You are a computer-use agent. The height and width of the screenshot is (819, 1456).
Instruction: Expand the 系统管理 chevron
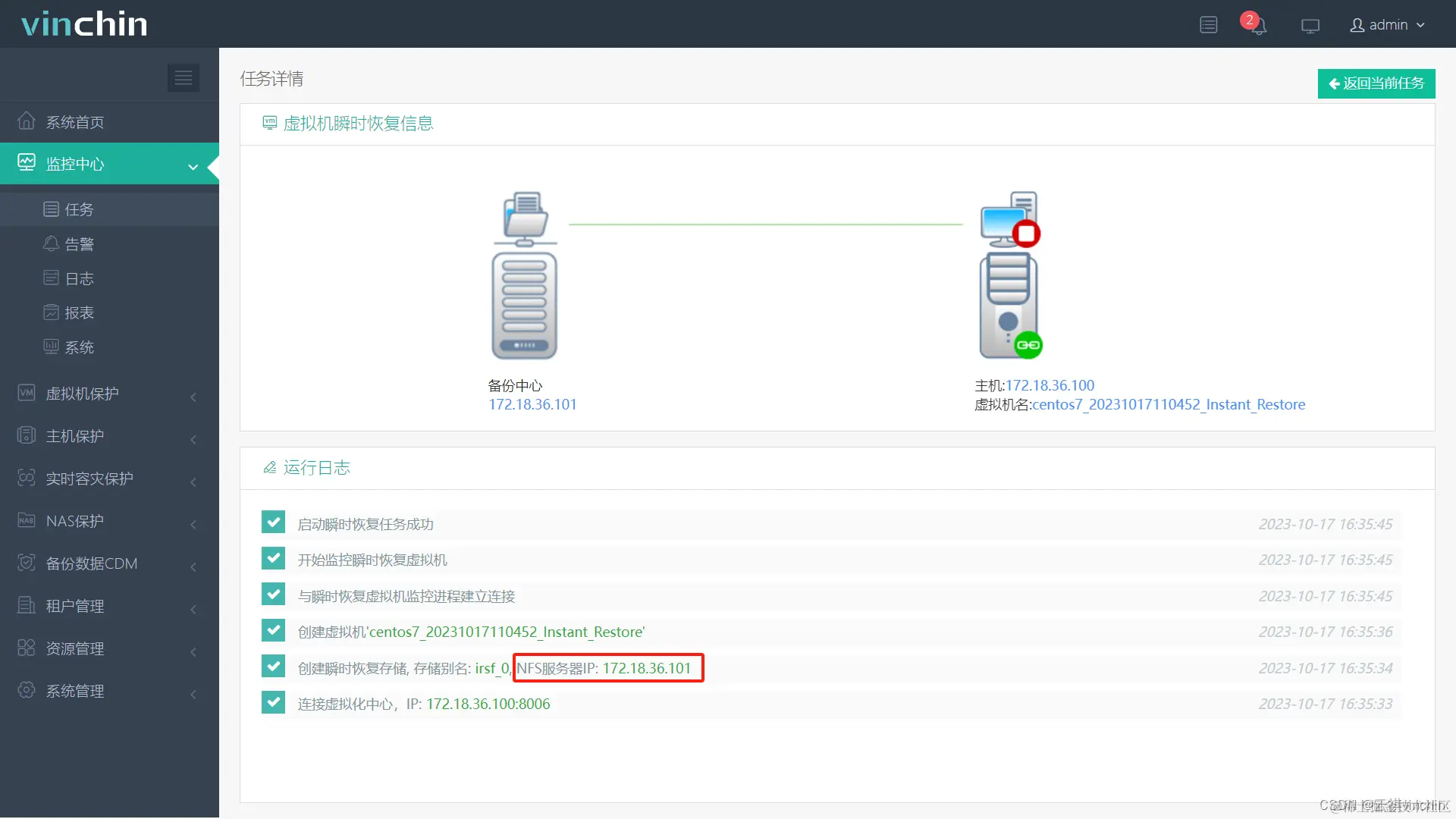pyautogui.click(x=193, y=694)
